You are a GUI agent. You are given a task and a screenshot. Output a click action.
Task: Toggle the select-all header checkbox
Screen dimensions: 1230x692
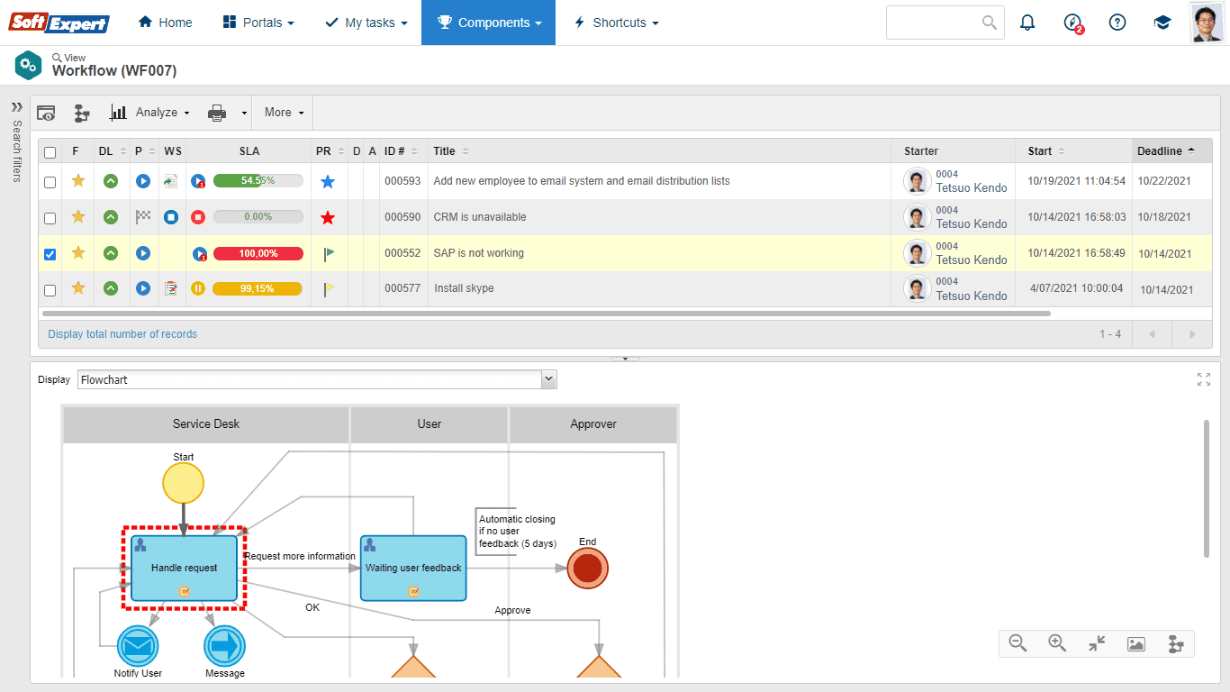click(x=50, y=152)
